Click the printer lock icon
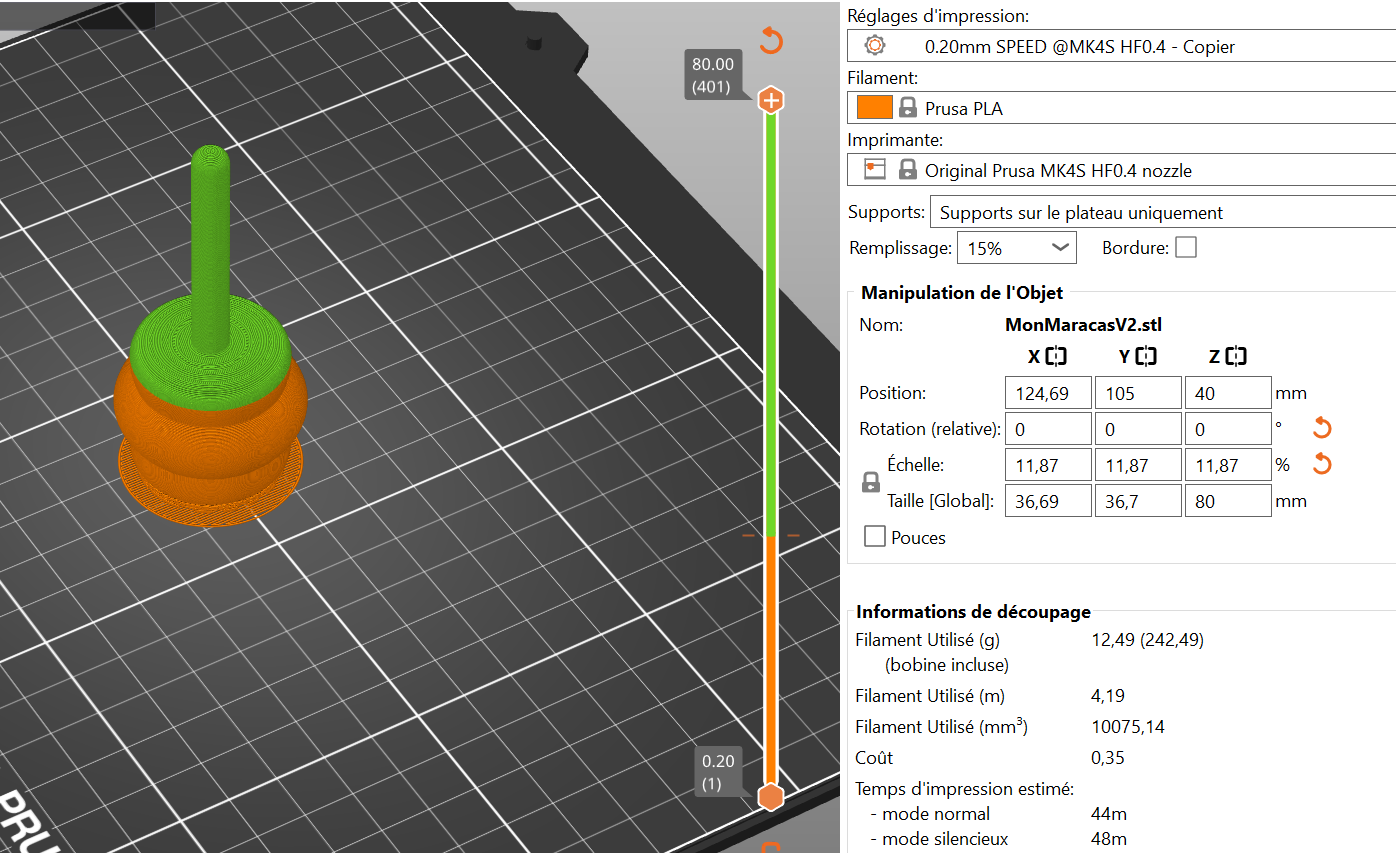Screen dimensions: 1396x853 tap(908, 170)
